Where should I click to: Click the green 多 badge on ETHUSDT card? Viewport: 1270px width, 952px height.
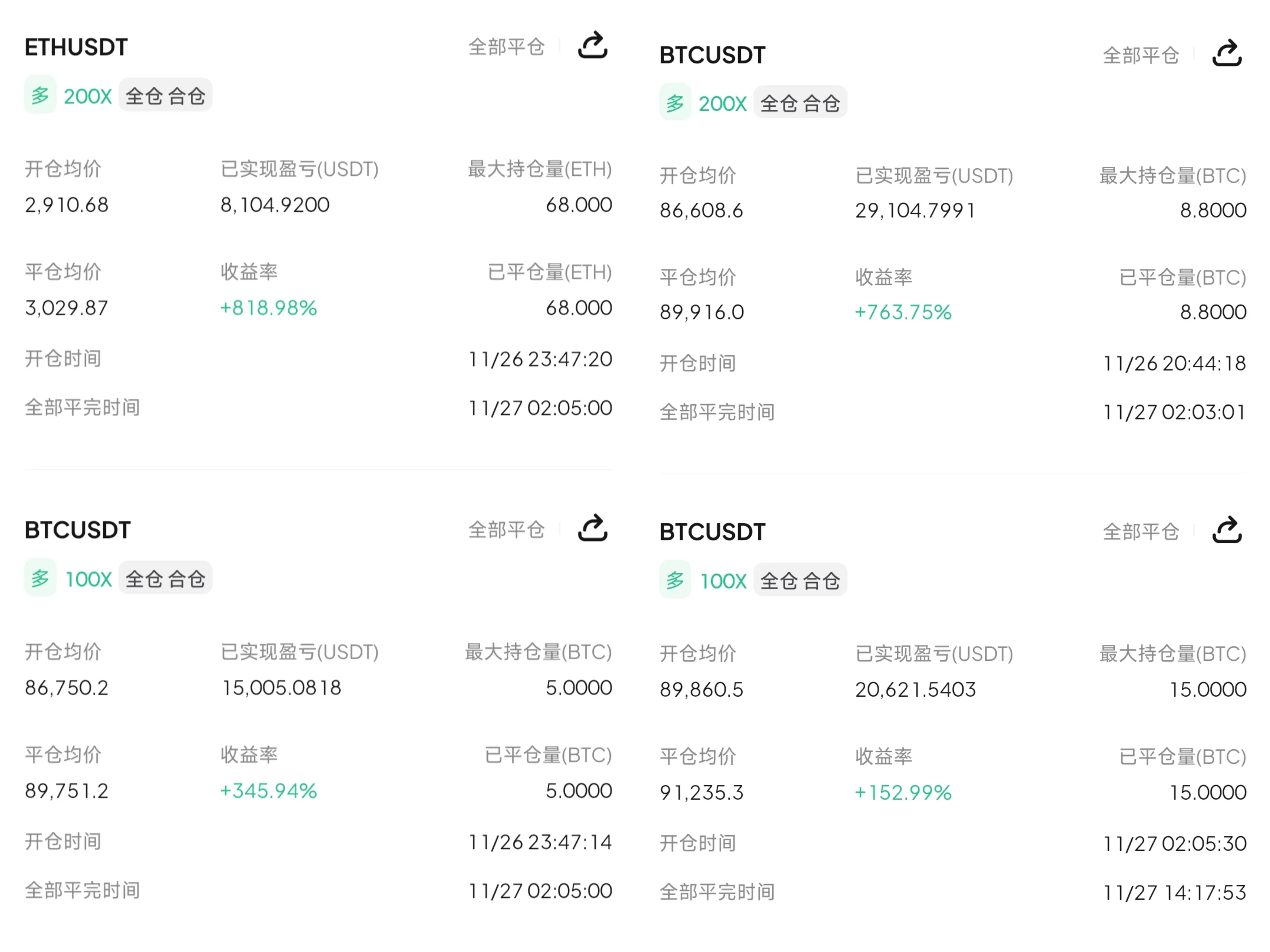click(40, 95)
